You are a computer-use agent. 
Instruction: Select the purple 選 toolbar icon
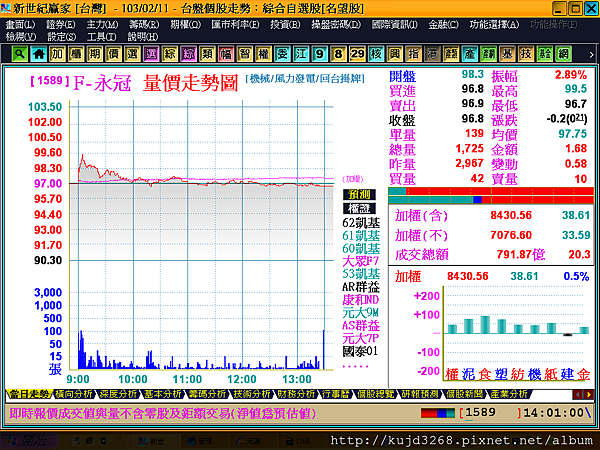tap(151, 54)
